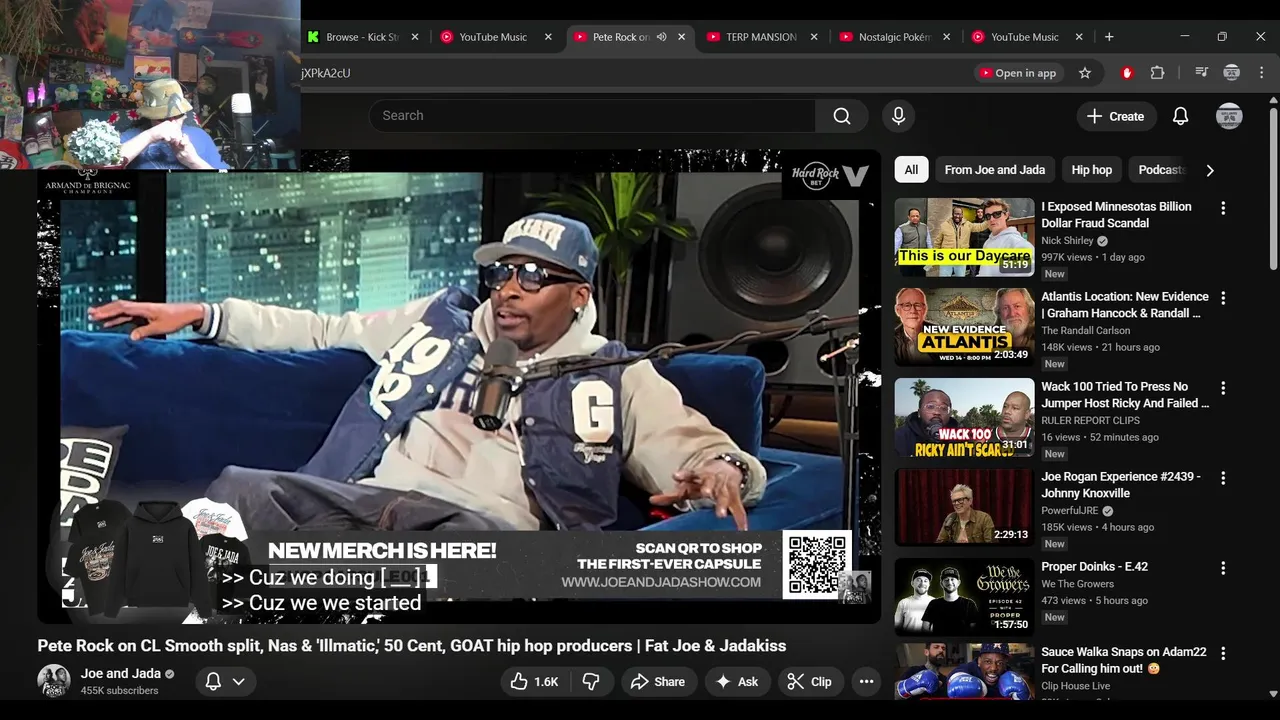Open options for Joe Rogan Experience video
The height and width of the screenshot is (720, 1280).
click(x=1222, y=478)
